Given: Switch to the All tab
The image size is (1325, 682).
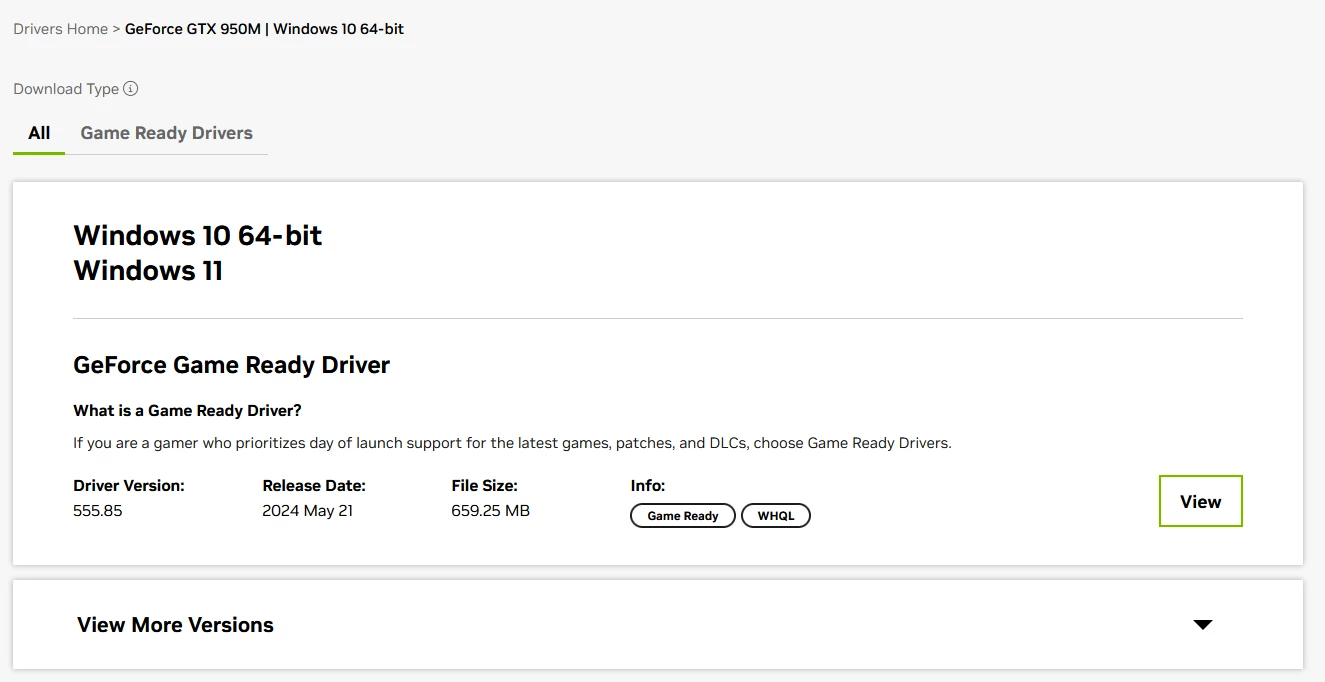Looking at the screenshot, I should tap(39, 133).
